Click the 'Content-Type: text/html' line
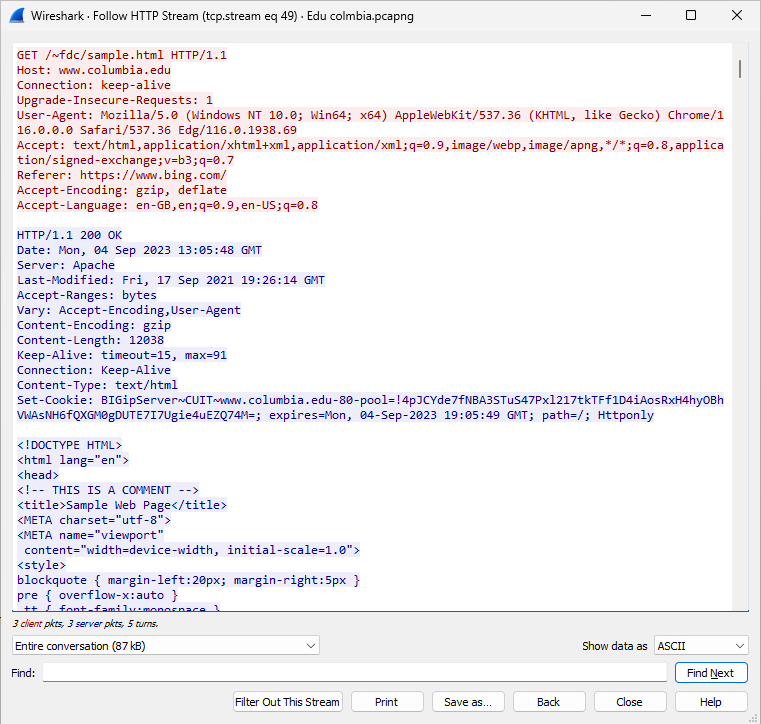Image resolution: width=761 pixels, height=724 pixels. (x=98, y=386)
